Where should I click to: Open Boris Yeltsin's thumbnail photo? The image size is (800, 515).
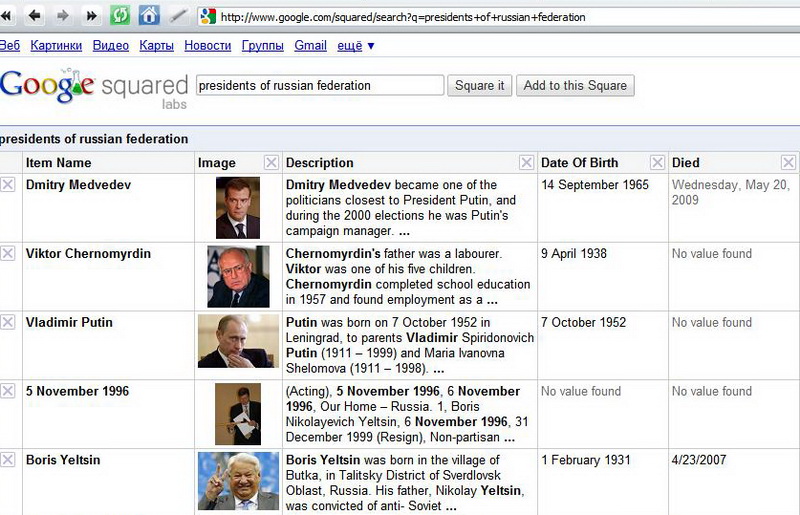coord(238,482)
